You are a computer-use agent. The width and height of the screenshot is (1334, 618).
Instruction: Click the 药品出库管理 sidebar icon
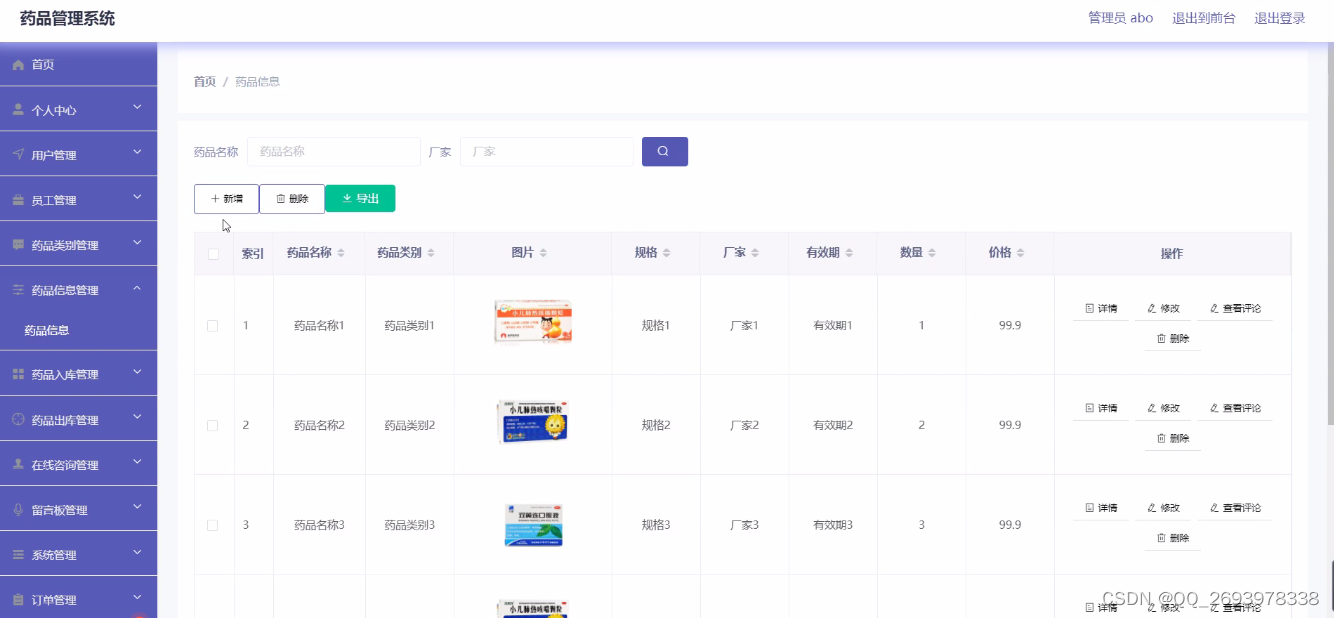18,418
